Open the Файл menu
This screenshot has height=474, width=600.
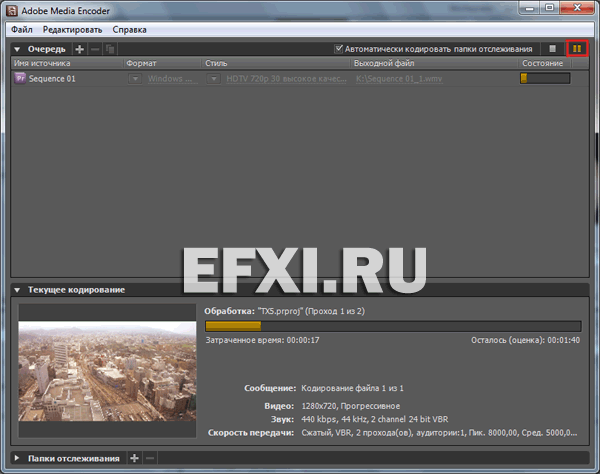click(22, 30)
